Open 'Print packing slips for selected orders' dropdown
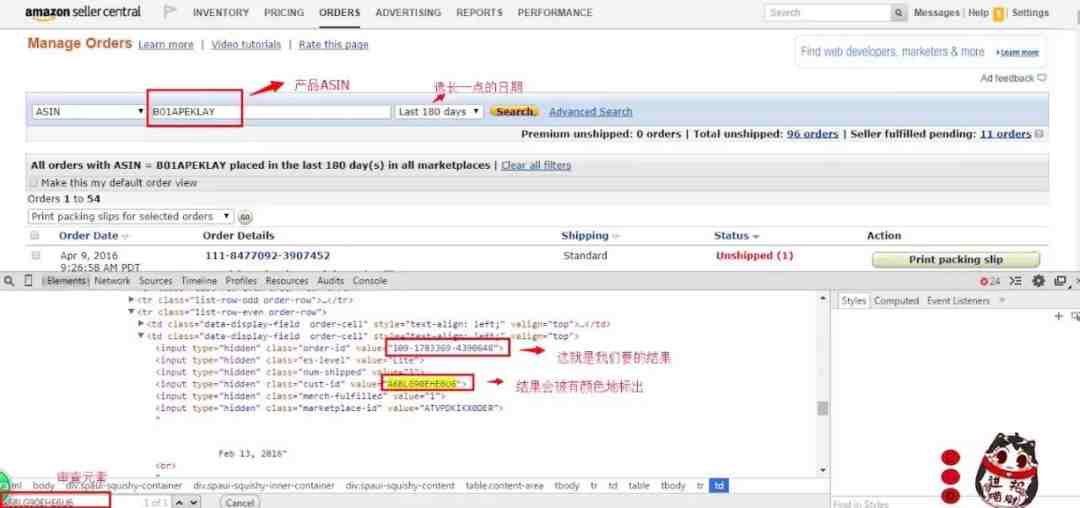This screenshot has height=508, width=1080. tap(131, 216)
